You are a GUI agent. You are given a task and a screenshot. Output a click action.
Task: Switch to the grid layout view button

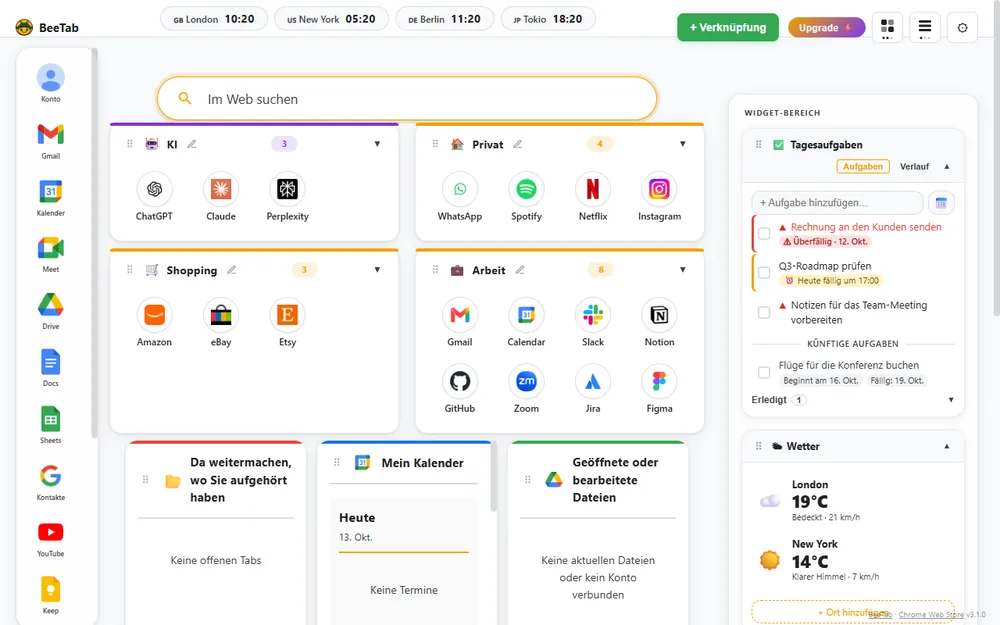(x=887, y=27)
